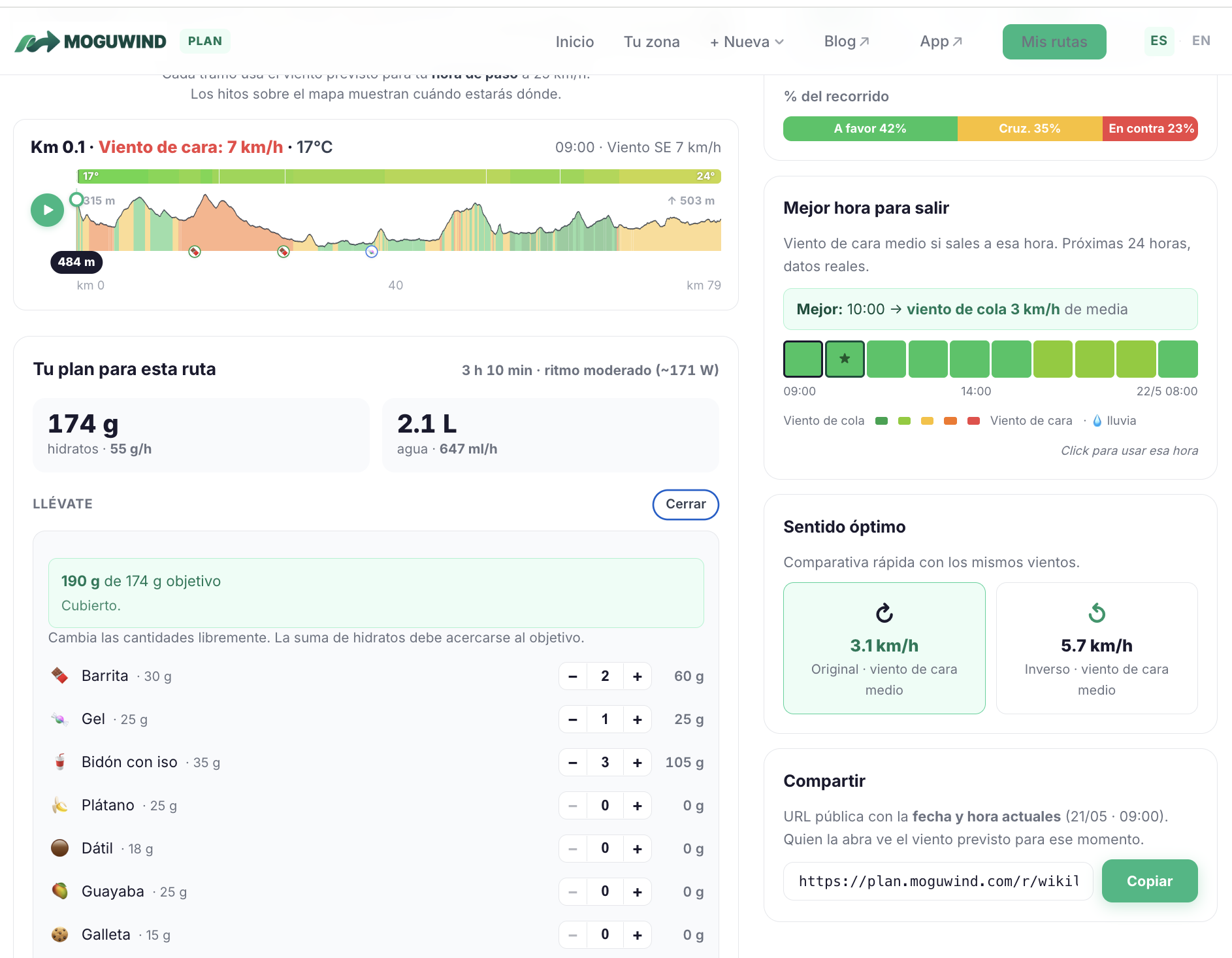Go to Tu zona page
This screenshot has height=958, width=1232.
click(x=651, y=42)
